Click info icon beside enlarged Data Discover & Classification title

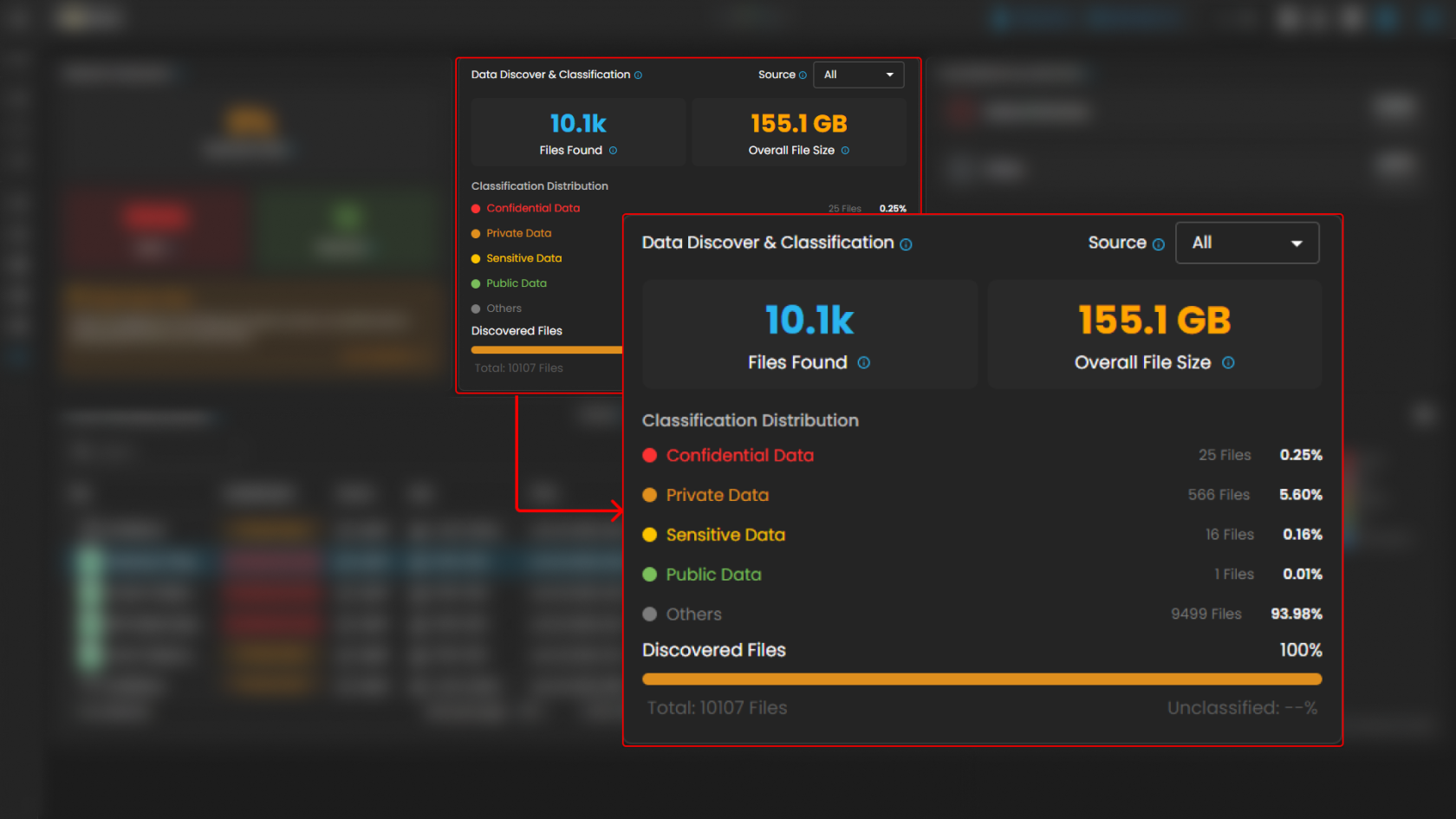click(906, 244)
